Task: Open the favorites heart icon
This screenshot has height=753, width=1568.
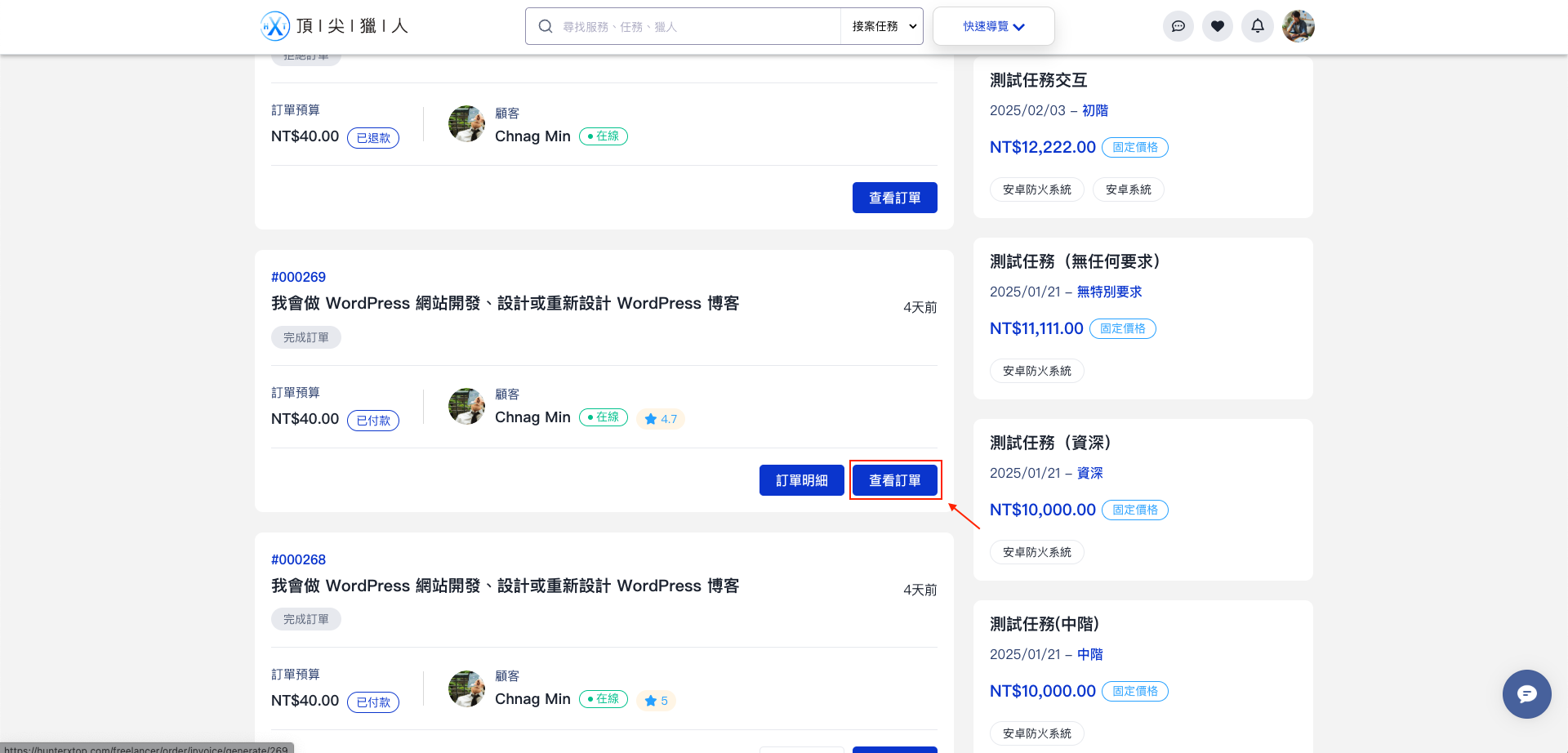Action: coord(1218,25)
